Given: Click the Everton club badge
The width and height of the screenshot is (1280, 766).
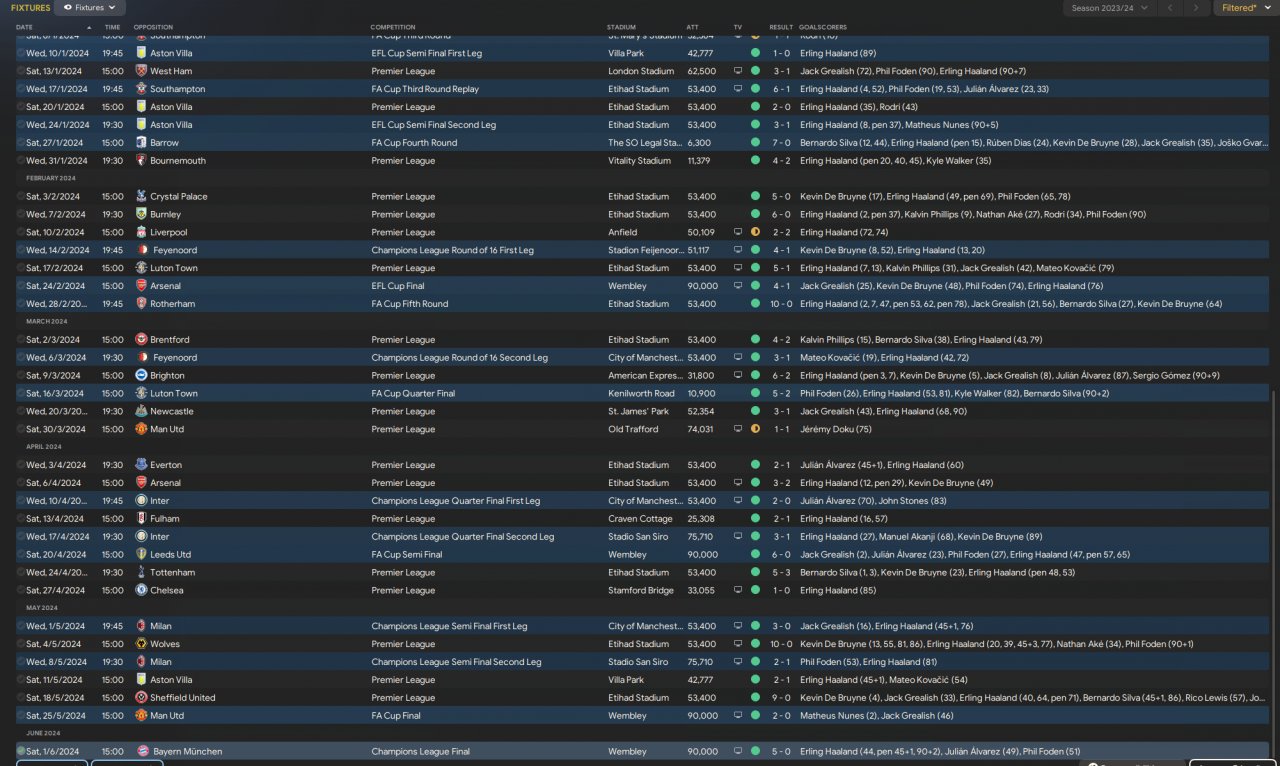Looking at the screenshot, I should click(141, 465).
